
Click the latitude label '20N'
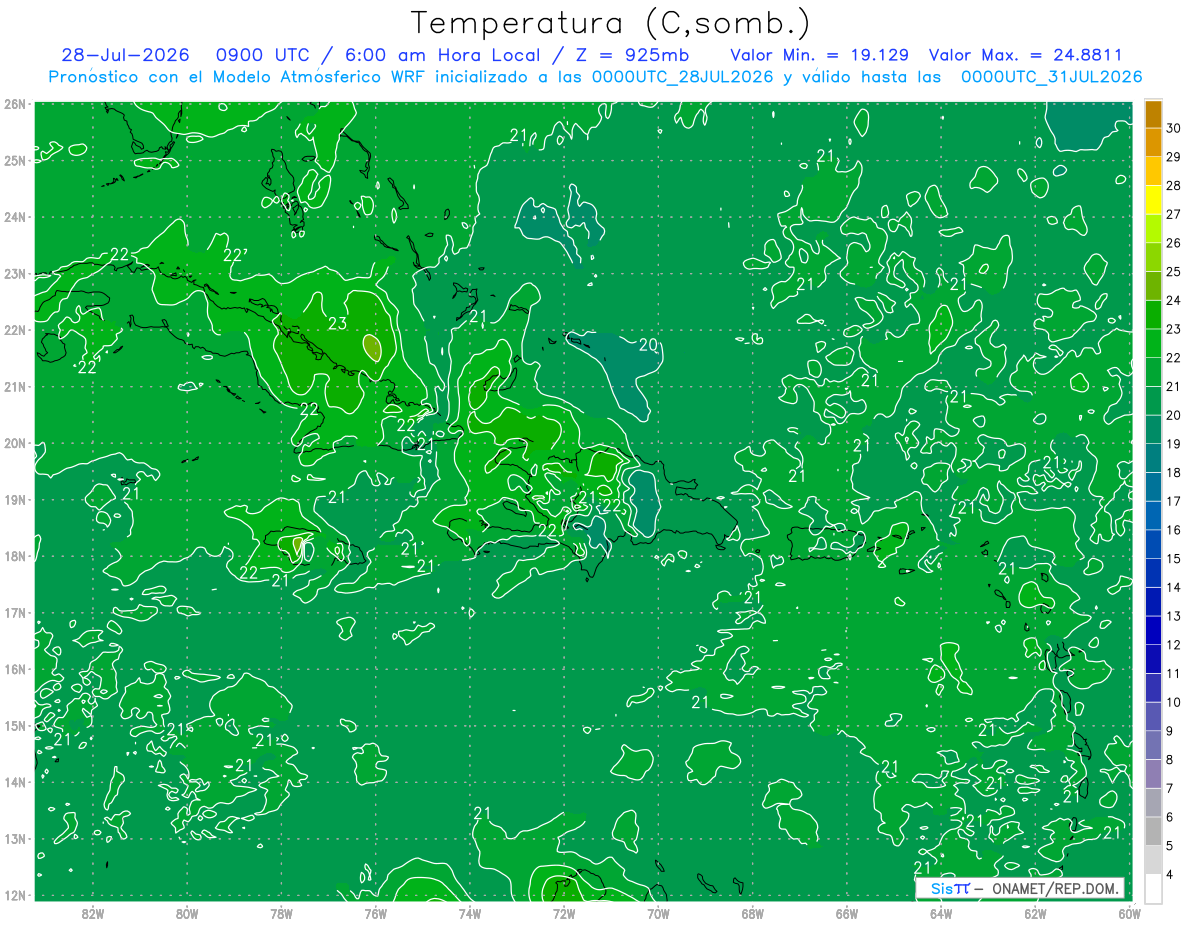tap(15, 443)
